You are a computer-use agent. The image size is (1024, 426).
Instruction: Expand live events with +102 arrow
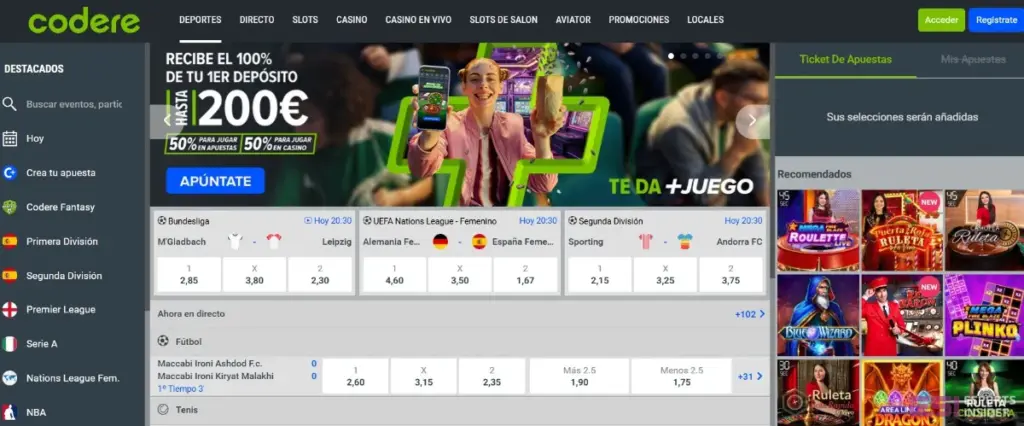750,314
